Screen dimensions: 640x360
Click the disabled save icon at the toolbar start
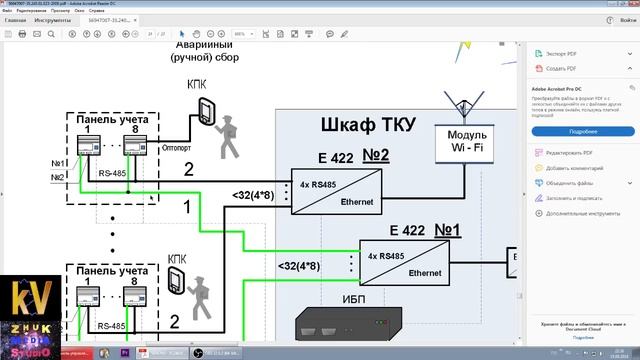coord(8,34)
